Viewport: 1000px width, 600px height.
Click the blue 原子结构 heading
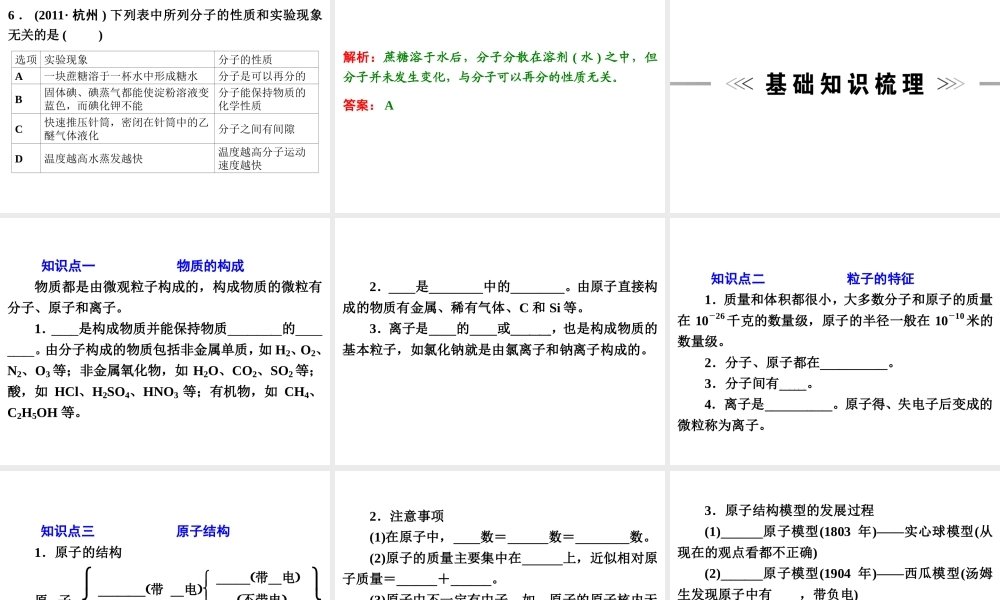tap(203, 531)
